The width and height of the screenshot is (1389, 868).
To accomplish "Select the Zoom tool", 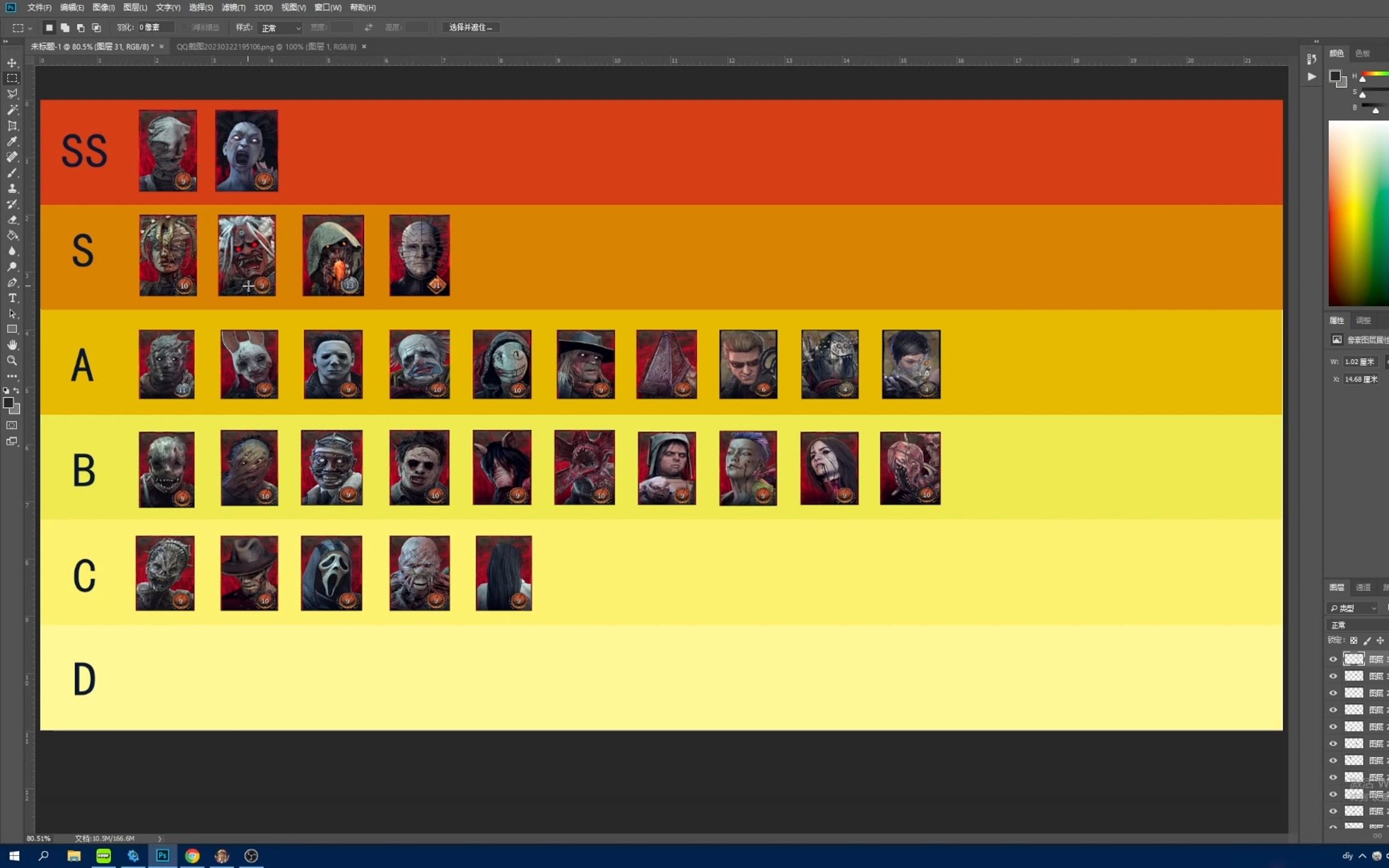I will coord(12,360).
